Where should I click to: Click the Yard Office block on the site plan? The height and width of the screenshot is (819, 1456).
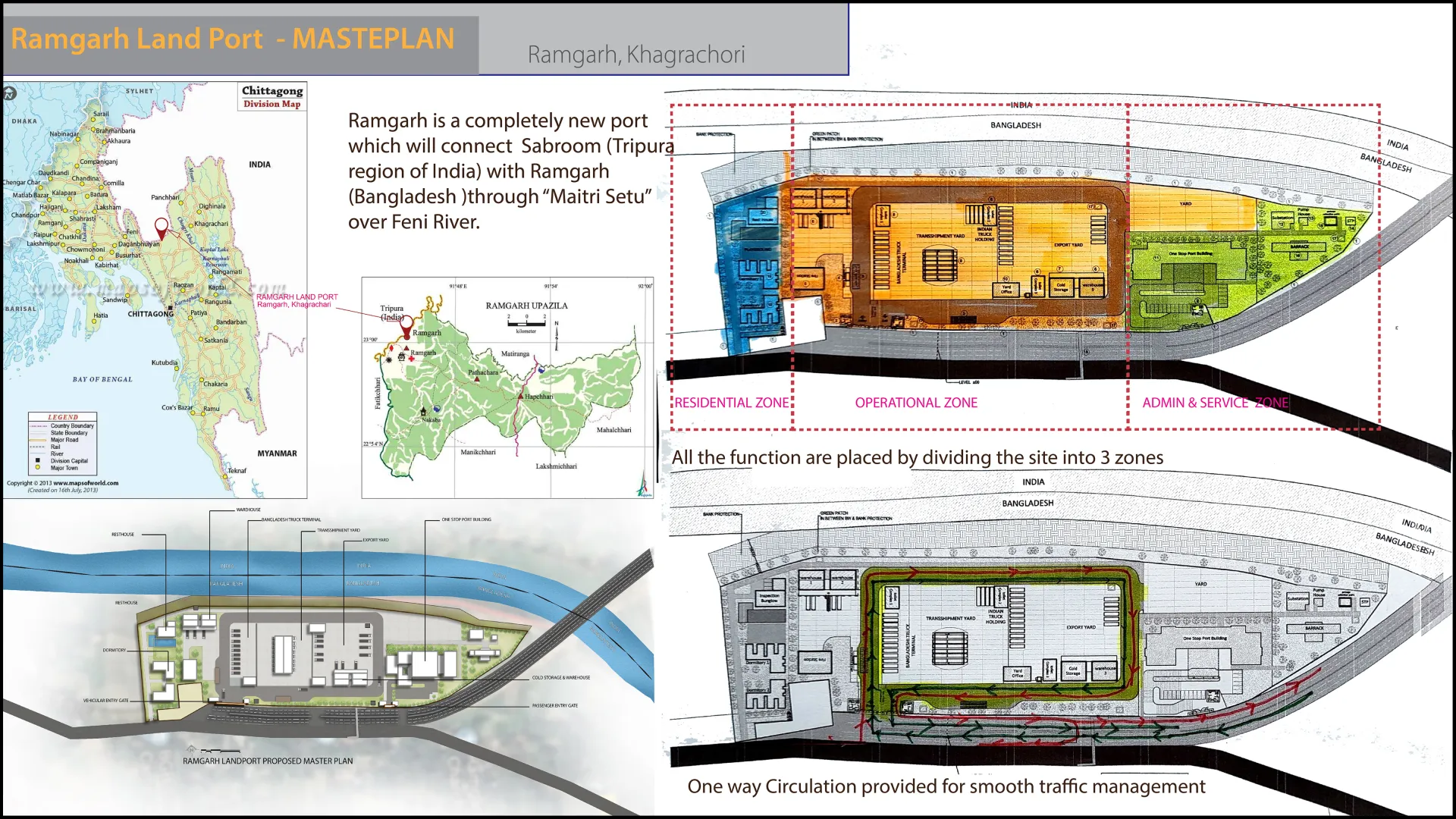pyautogui.click(x=1006, y=288)
